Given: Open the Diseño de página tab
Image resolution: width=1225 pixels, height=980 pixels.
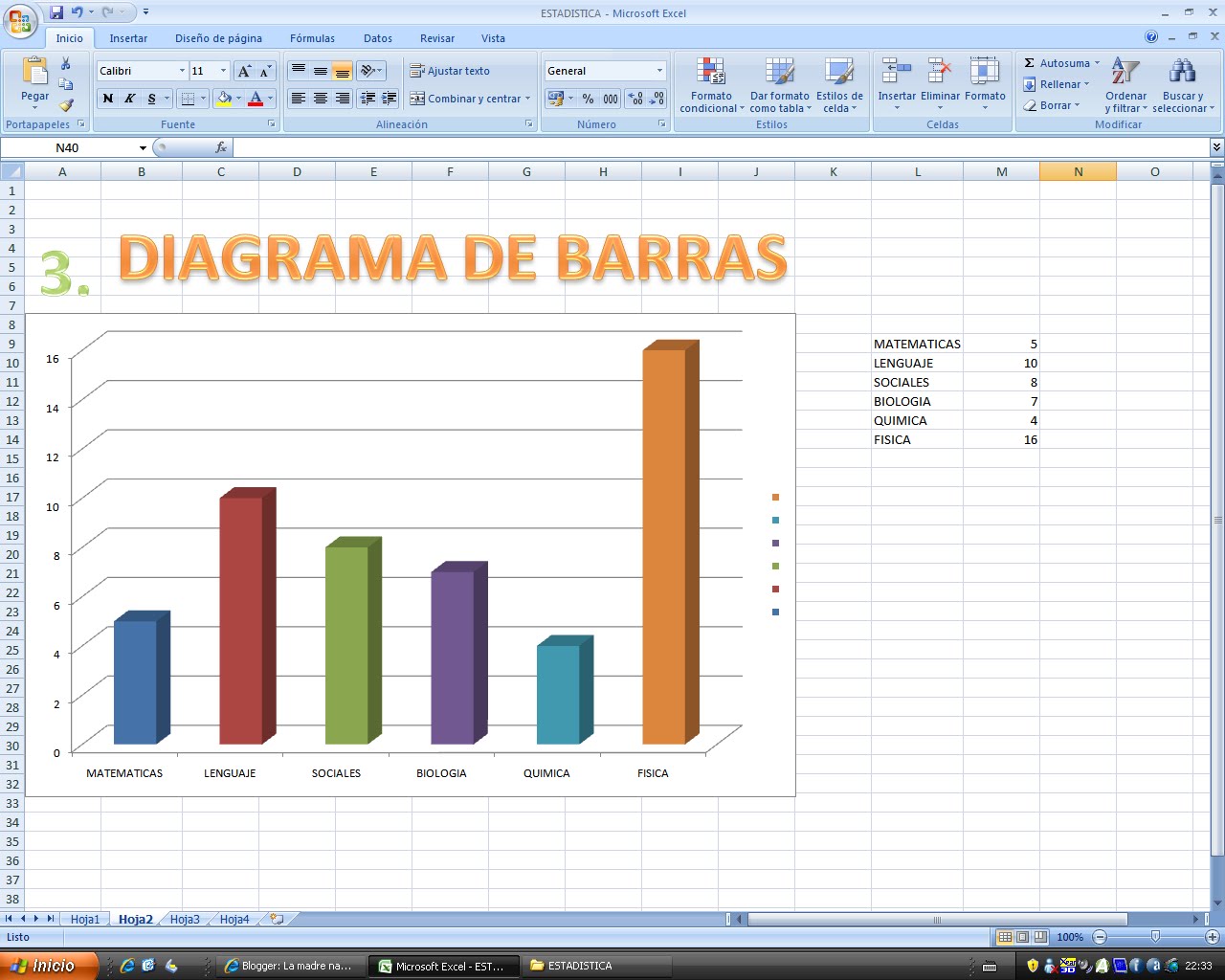Looking at the screenshot, I should 218,38.
